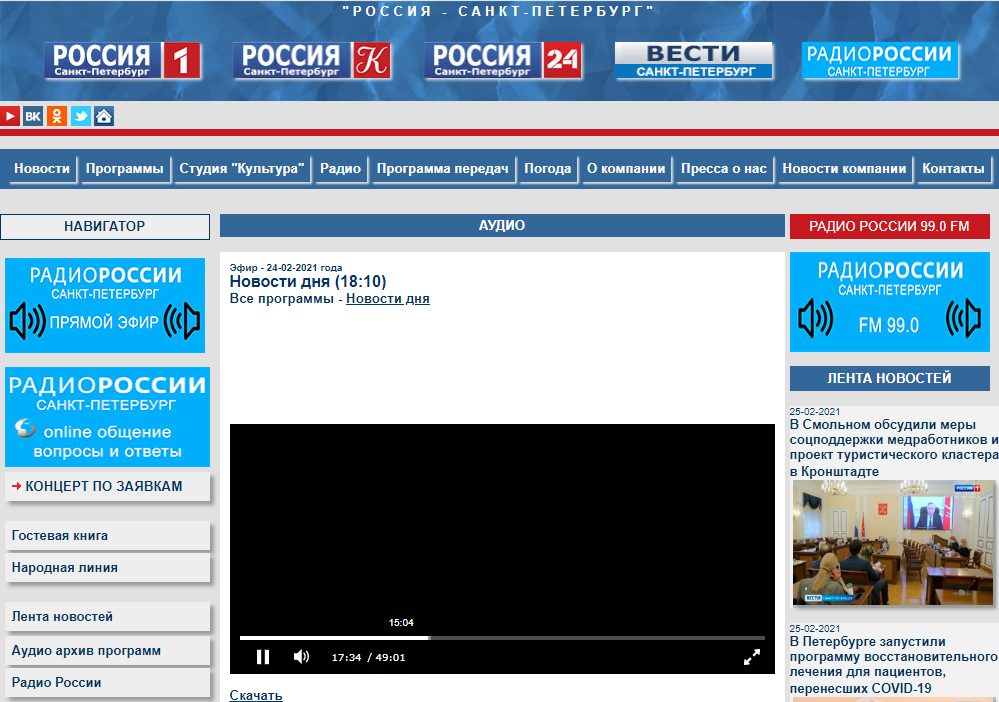Open Радио России sidebar link
The image size is (999, 702).
click(x=107, y=682)
